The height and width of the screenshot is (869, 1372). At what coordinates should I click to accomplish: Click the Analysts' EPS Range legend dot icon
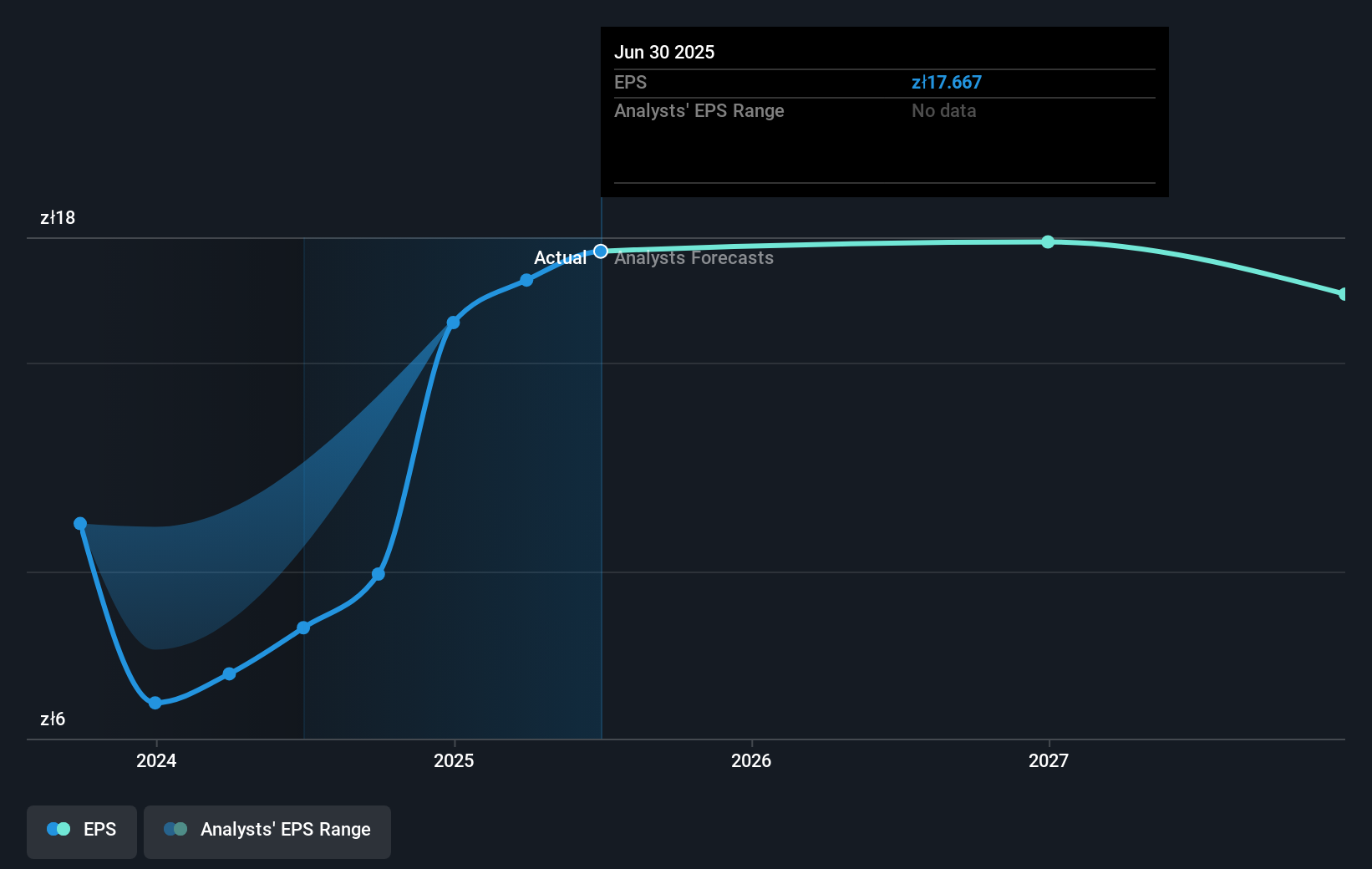tap(175, 829)
